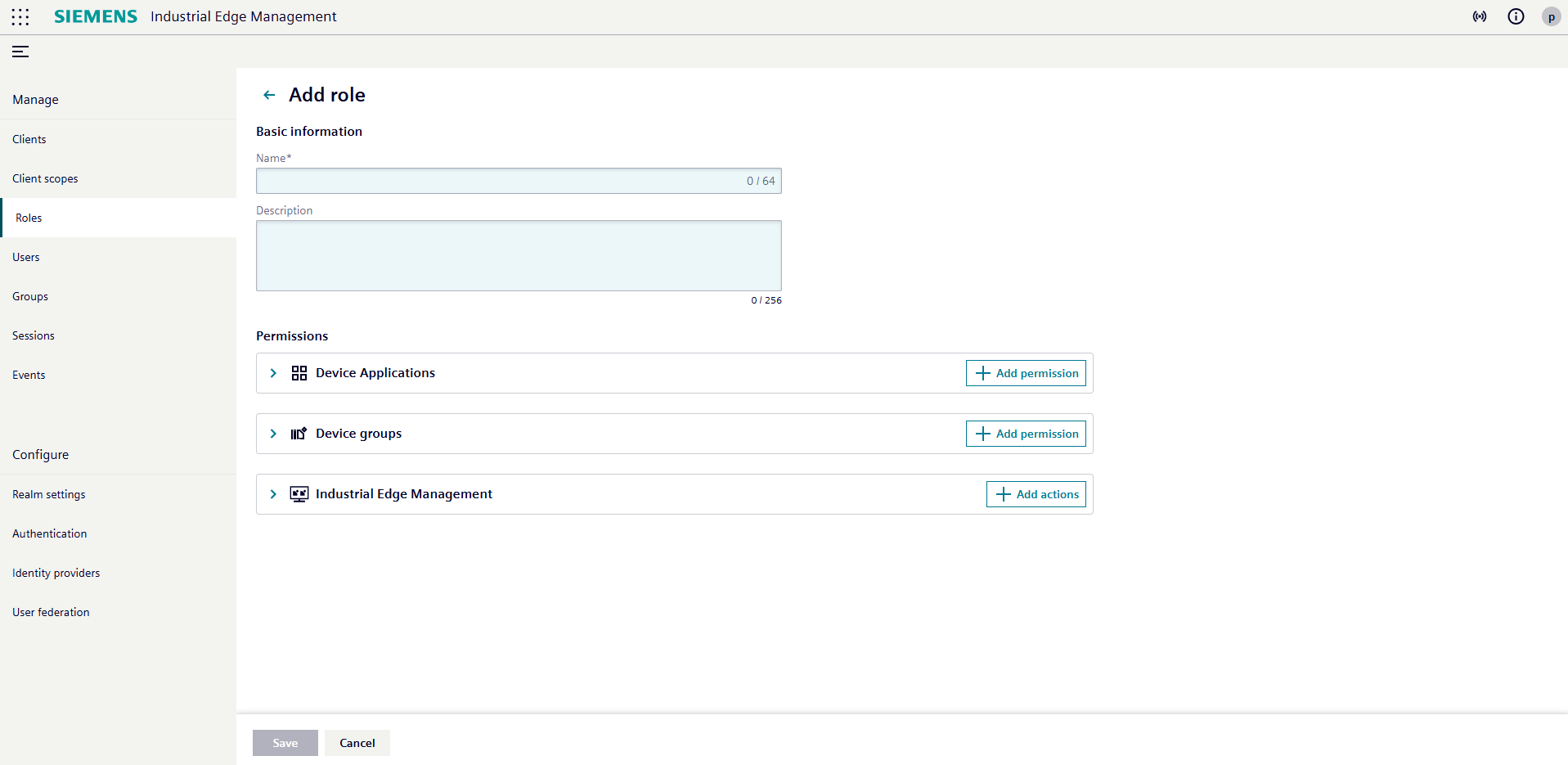Focus the Name input field

pos(499,181)
